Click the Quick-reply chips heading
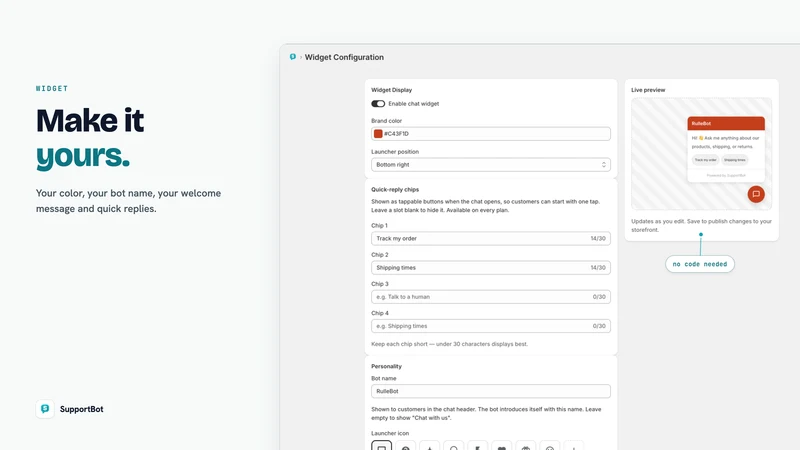 pos(395,189)
